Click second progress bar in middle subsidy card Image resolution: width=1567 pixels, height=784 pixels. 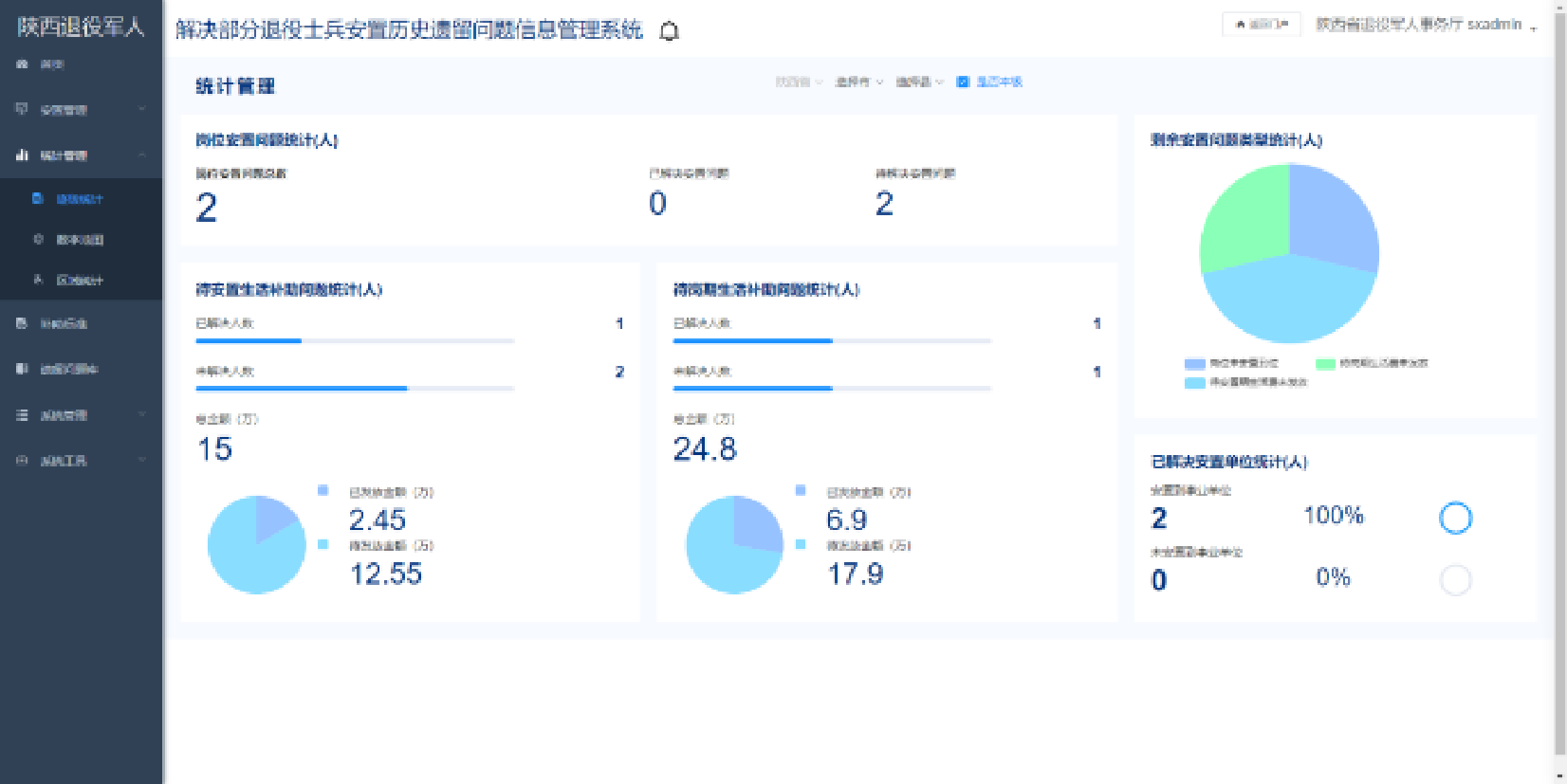832,388
